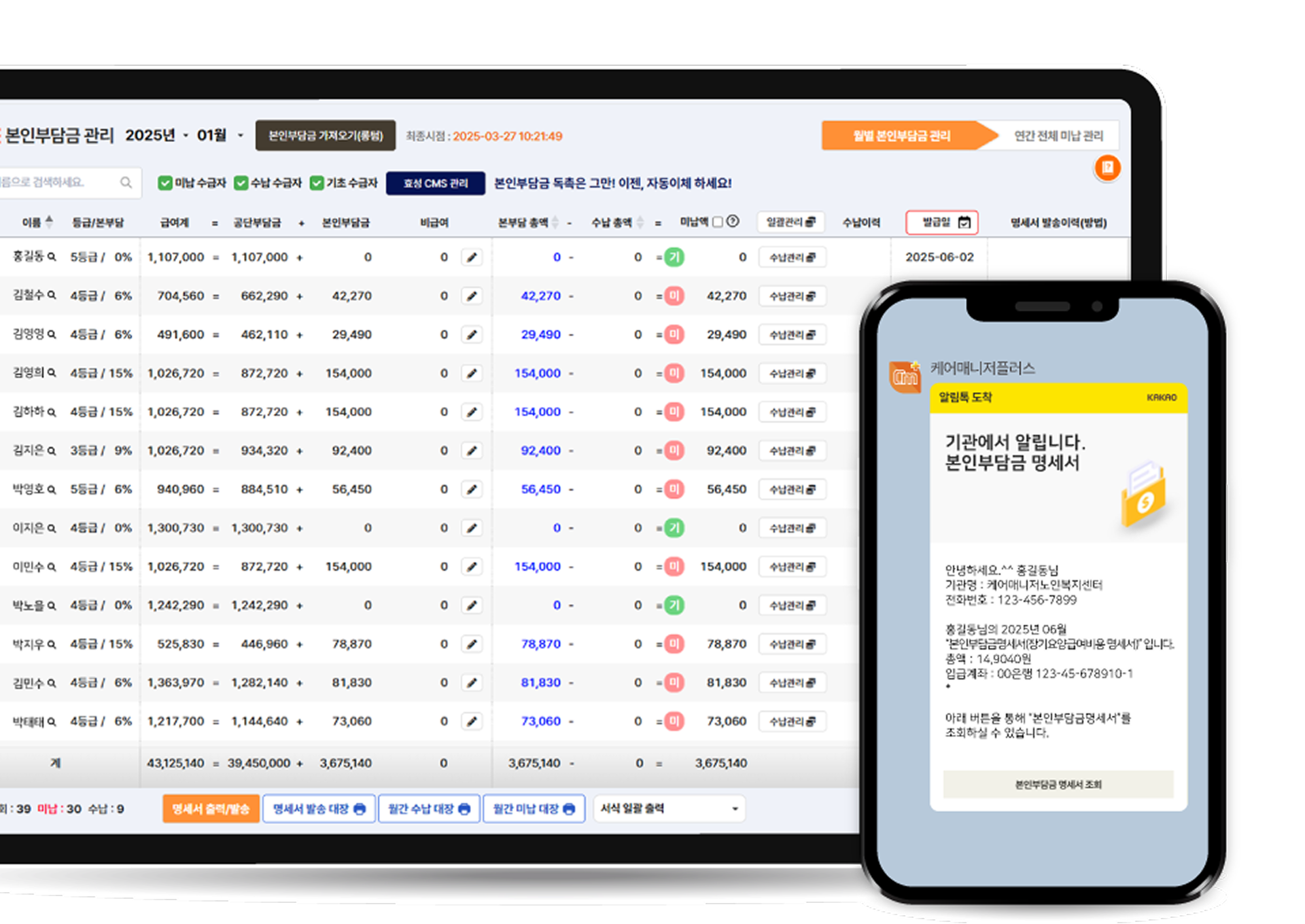Click the help question mark beside 미납액

pyautogui.click(x=733, y=221)
